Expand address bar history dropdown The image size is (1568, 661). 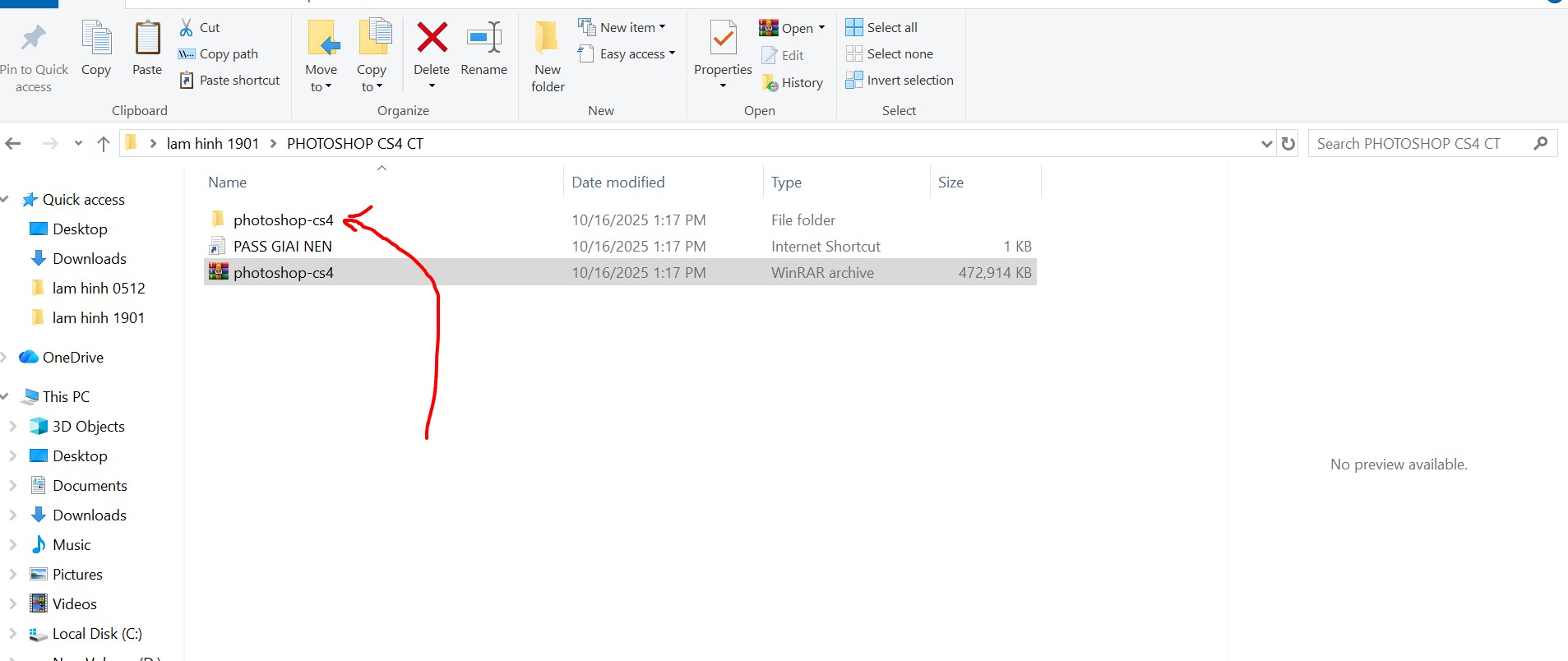tap(1266, 144)
